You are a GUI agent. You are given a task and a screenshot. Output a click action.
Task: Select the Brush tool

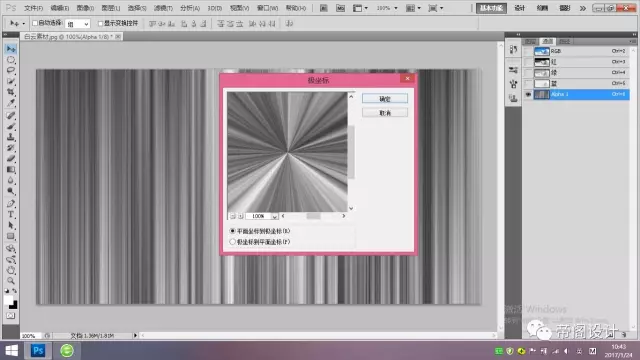tap(11, 126)
